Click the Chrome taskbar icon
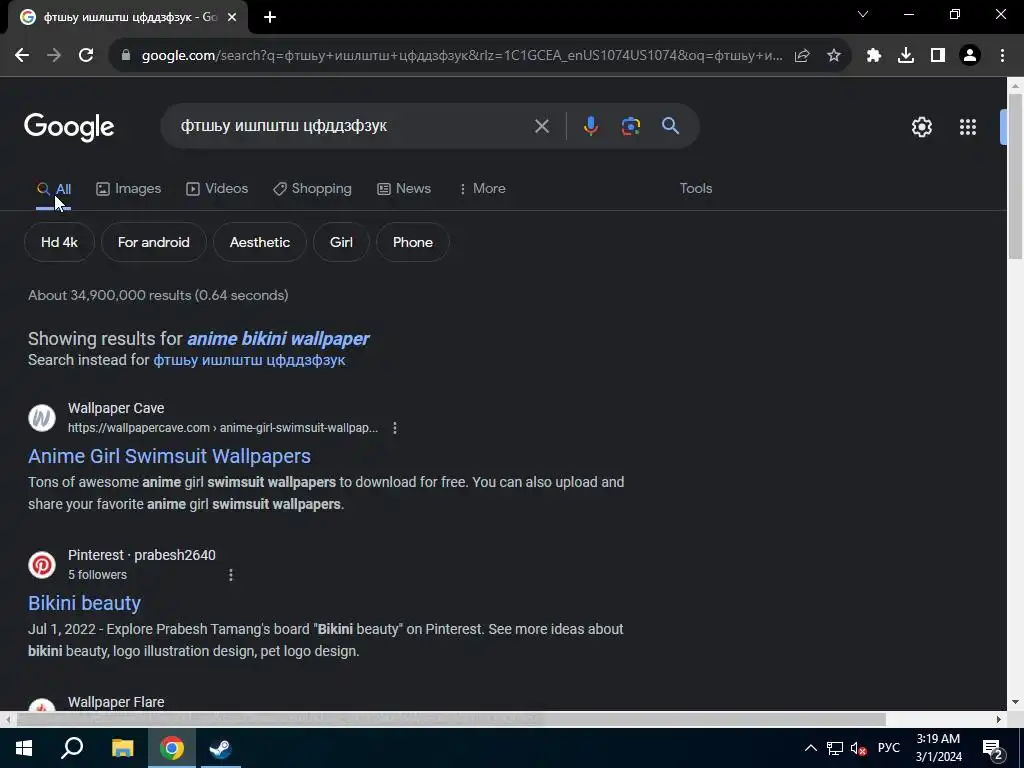Viewport: 1024px width, 768px height. click(172, 748)
